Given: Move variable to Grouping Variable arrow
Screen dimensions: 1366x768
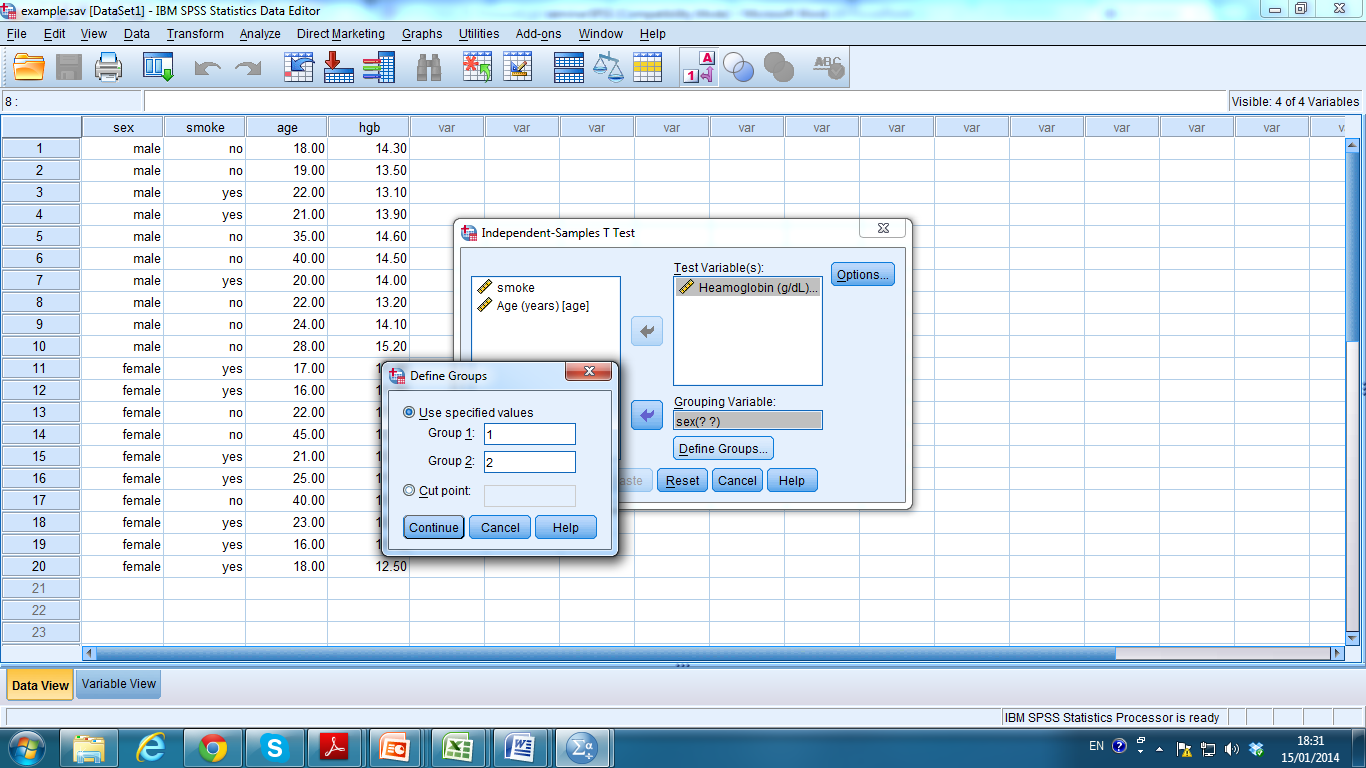Looking at the screenshot, I should tap(647, 414).
